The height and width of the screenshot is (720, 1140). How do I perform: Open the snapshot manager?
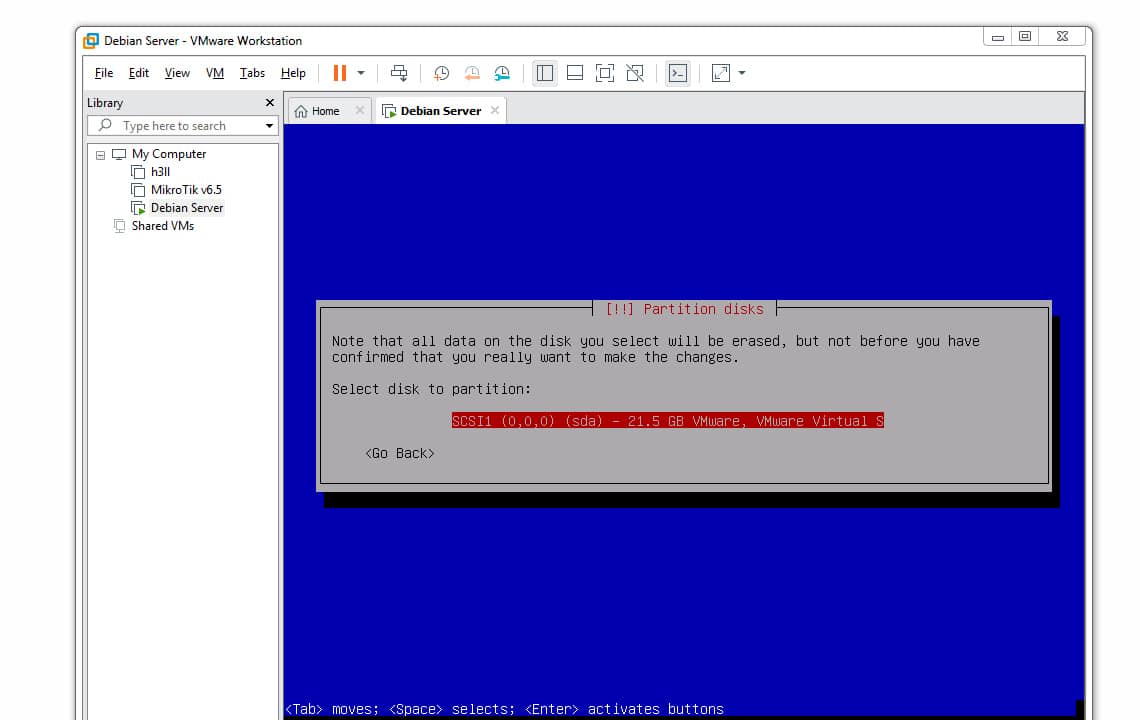[x=502, y=73]
